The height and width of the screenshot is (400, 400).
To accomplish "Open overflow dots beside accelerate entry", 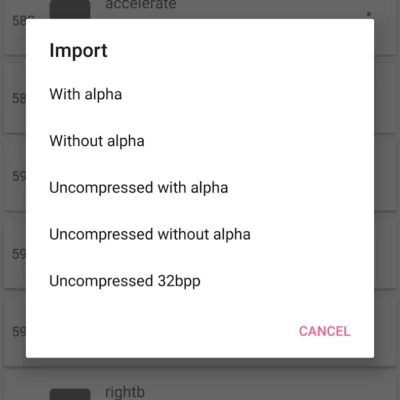I will (x=369, y=14).
